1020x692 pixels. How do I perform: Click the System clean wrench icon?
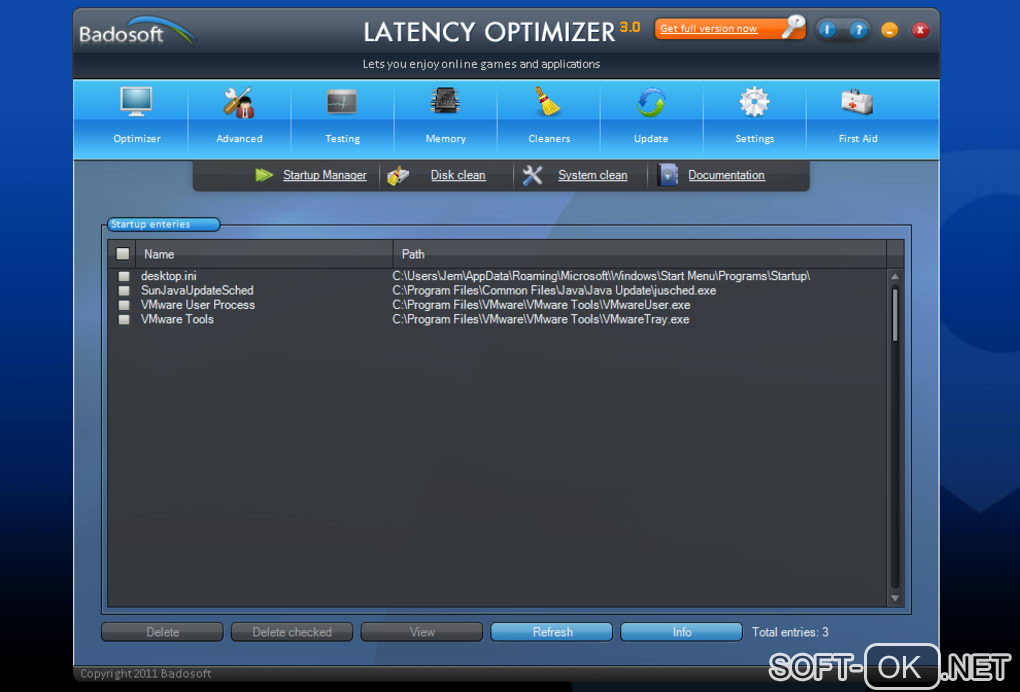tap(532, 175)
